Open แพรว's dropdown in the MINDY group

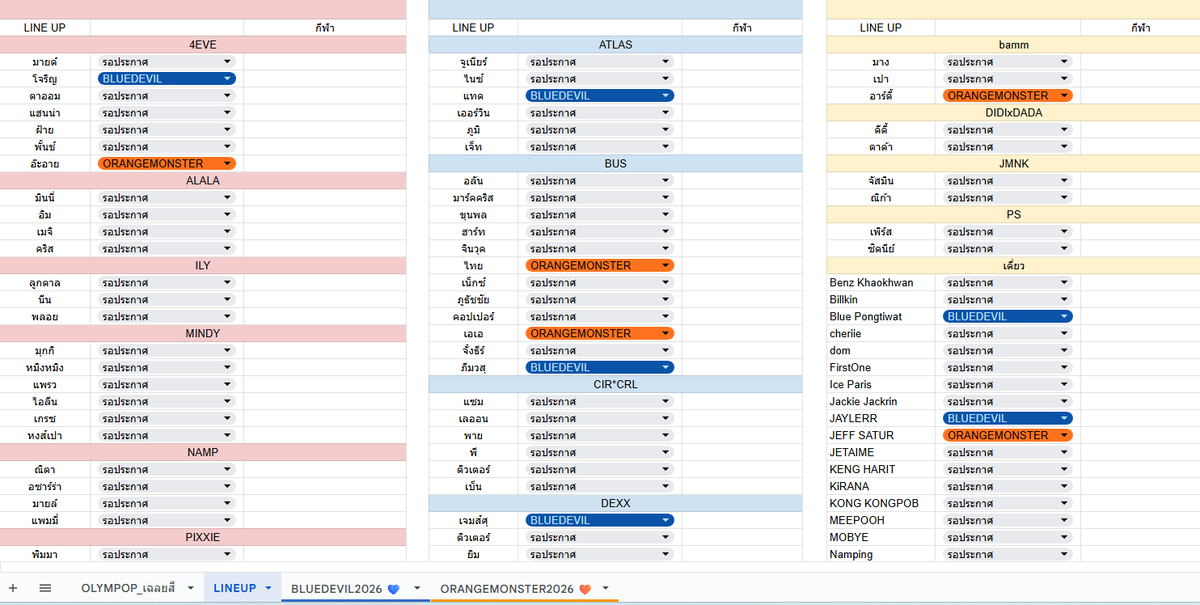(167, 384)
